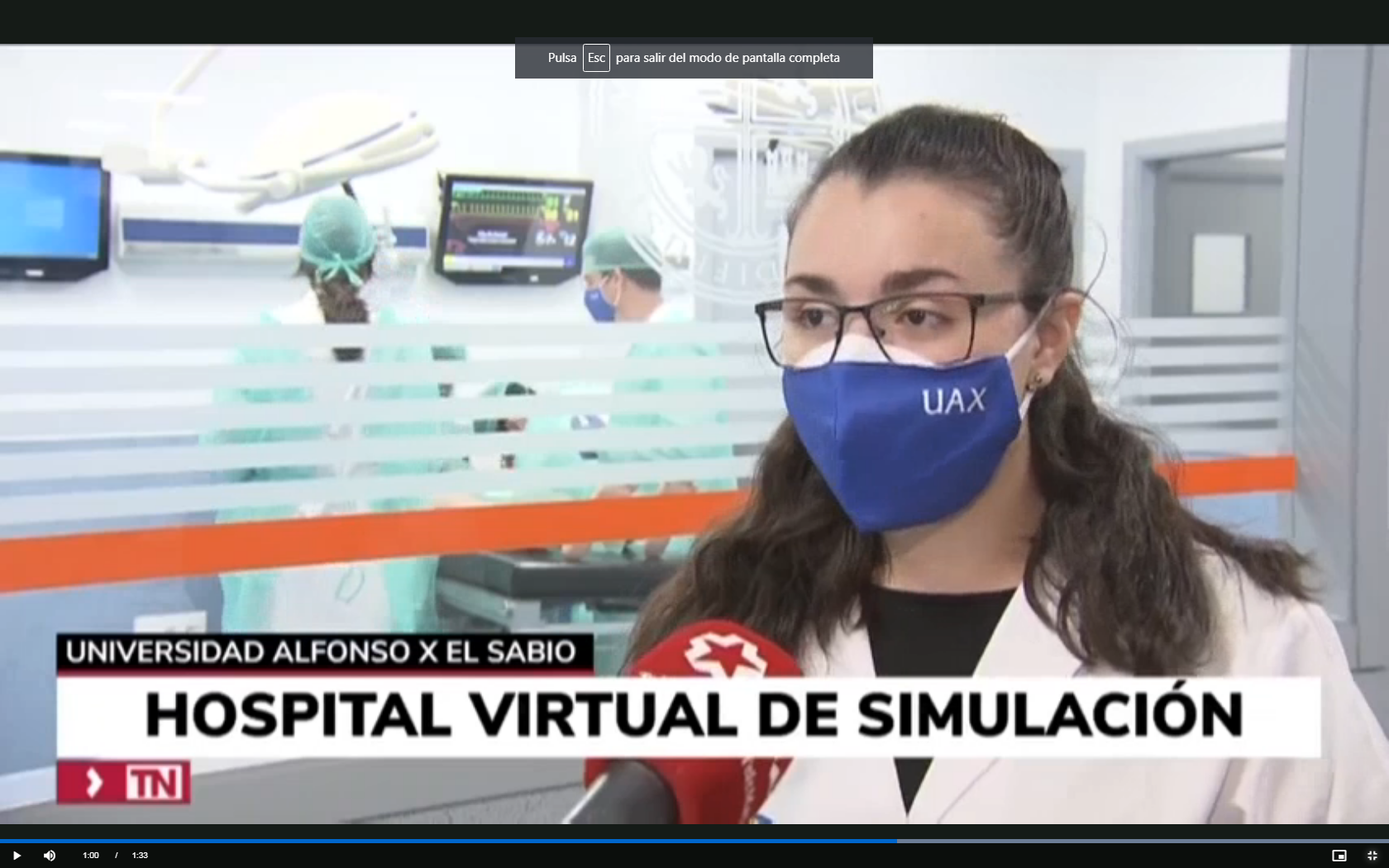Mute the video with the speaker icon
The image size is (1389, 868).
[50, 856]
